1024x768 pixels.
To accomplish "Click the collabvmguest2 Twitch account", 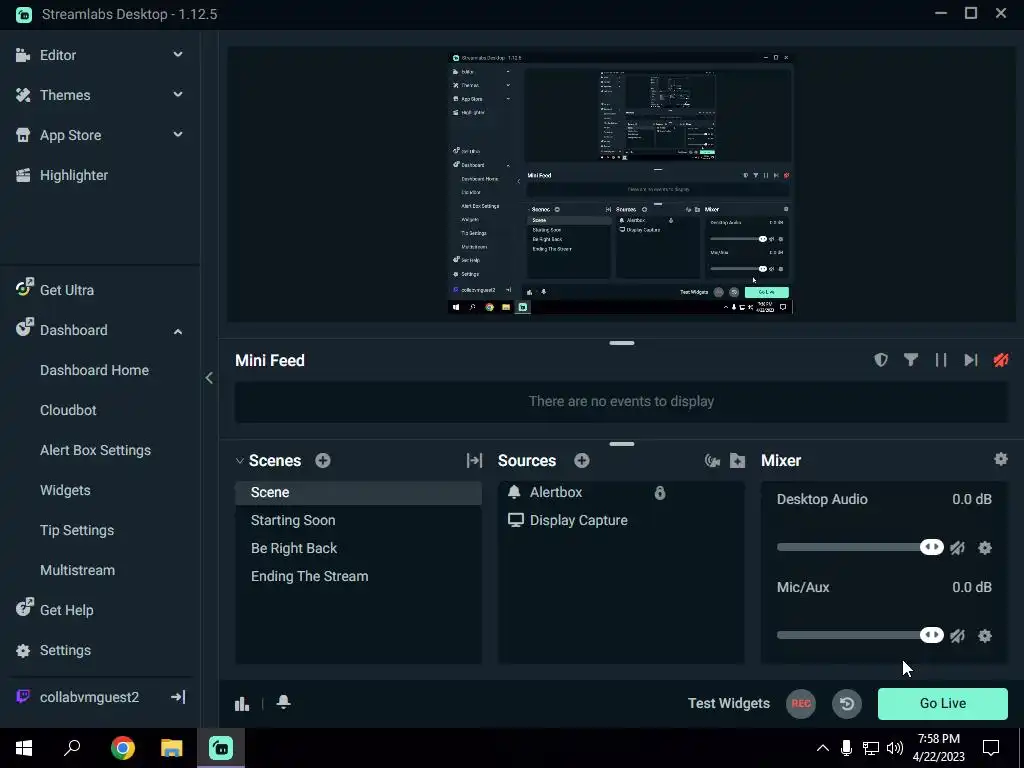I will (89, 697).
